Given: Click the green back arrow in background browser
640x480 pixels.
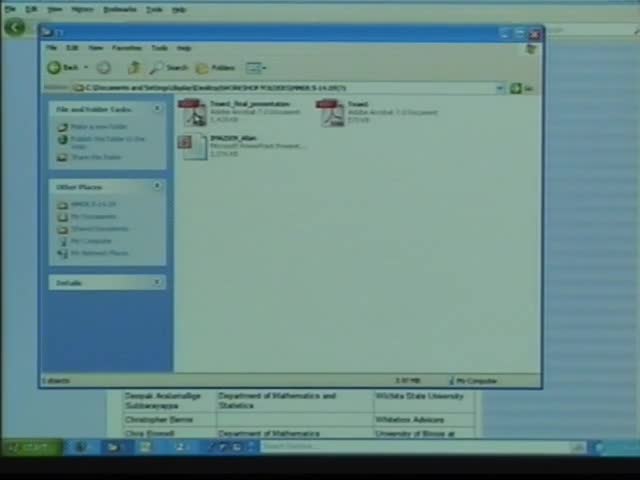Looking at the screenshot, I should click(x=15, y=27).
